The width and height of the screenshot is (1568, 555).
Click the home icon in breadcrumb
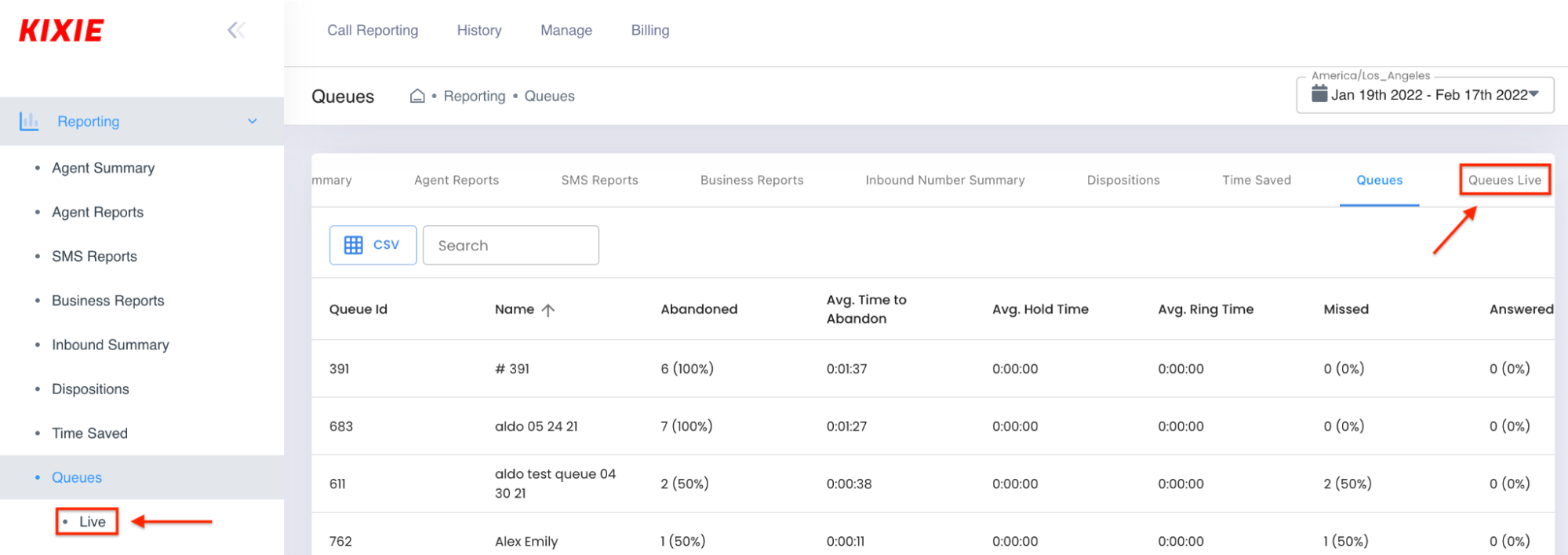click(x=417, y=96)
